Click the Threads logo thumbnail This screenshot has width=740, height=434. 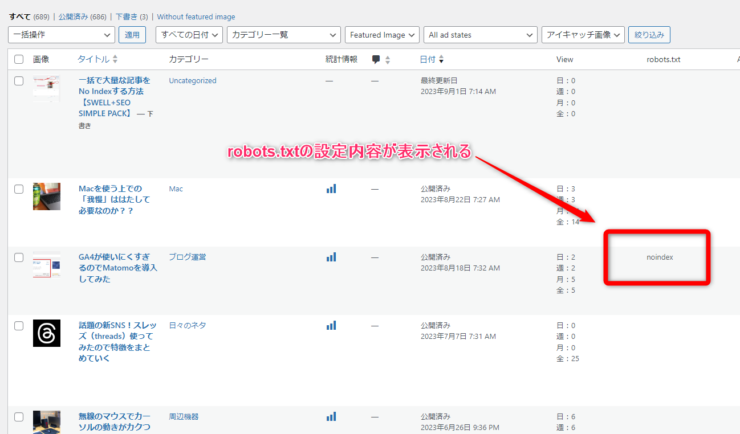click(x=47, y=333)
